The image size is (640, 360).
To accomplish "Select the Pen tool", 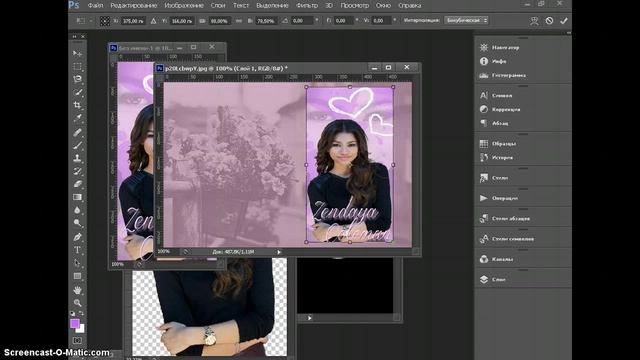I will coord(77,237).
